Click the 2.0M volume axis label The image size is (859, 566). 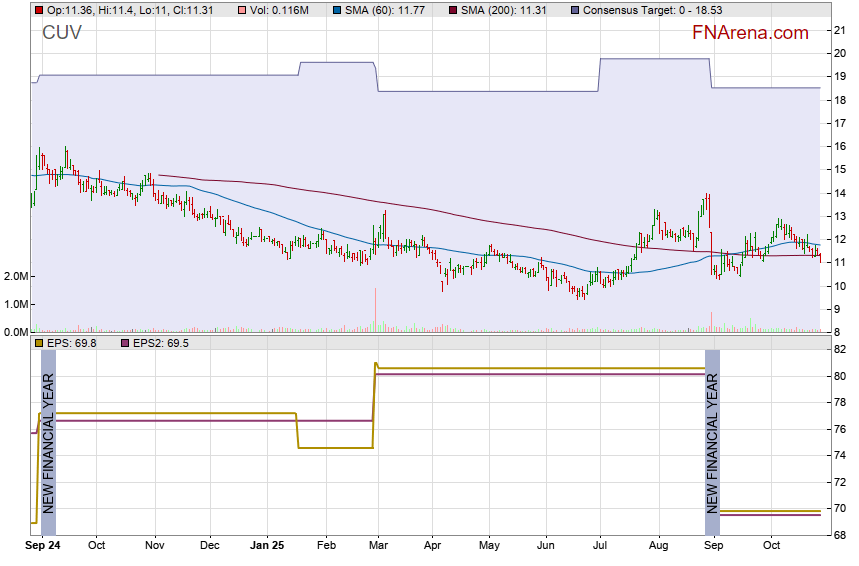pyautogui.click(x=14, y=276)
